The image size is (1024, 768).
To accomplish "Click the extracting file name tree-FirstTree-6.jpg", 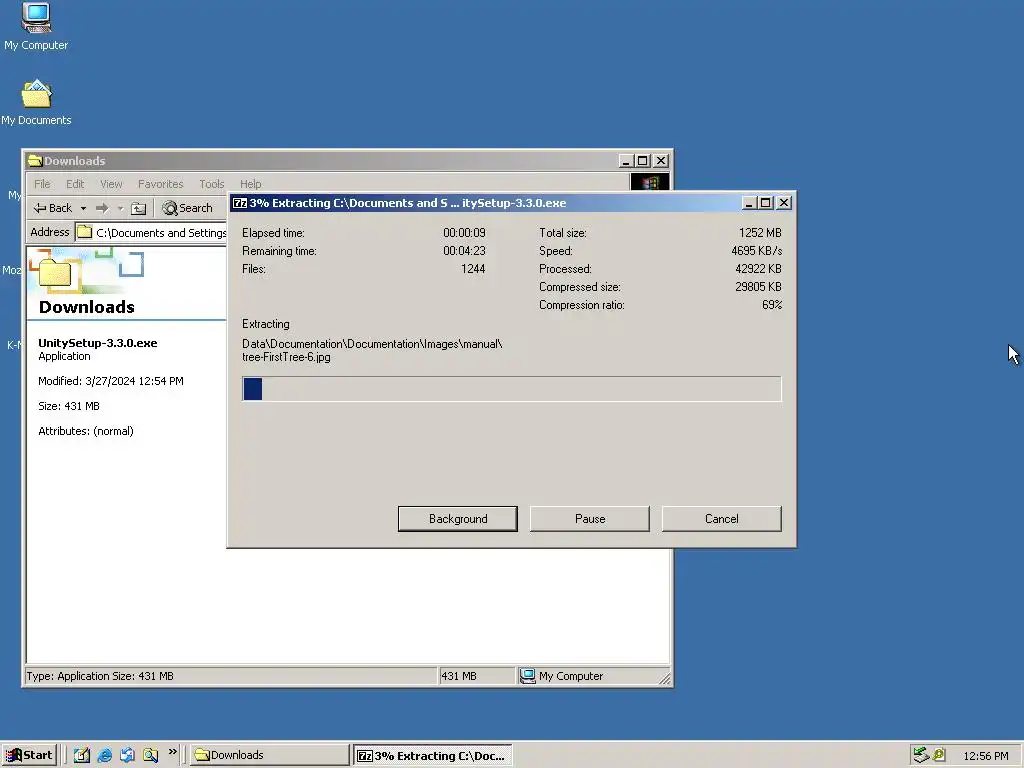I will (286, 357).
